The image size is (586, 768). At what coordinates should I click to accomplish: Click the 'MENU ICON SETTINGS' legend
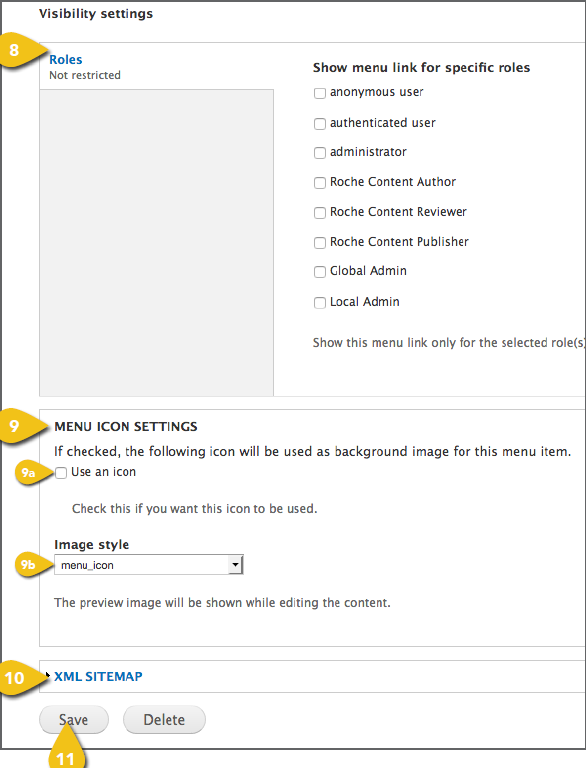pyautogui.click(x=126, y=427)
